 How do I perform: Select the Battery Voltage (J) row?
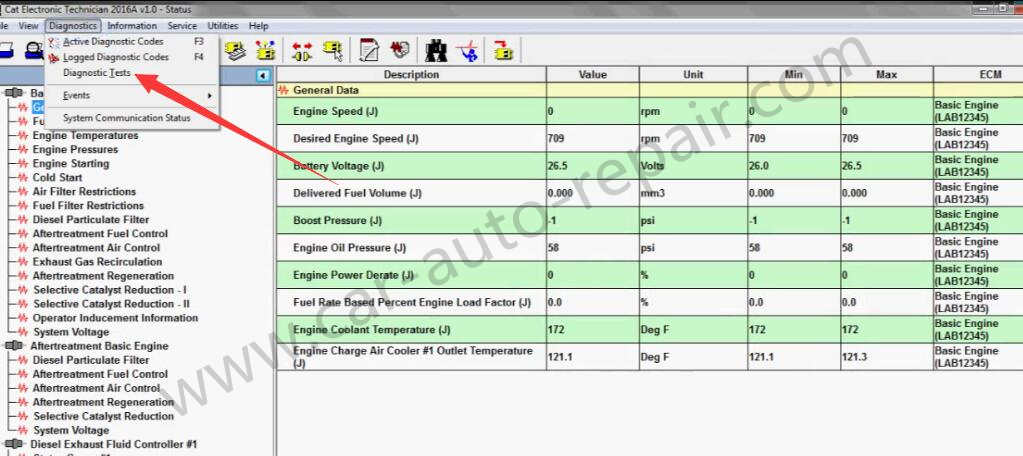(x=650, y=166)
